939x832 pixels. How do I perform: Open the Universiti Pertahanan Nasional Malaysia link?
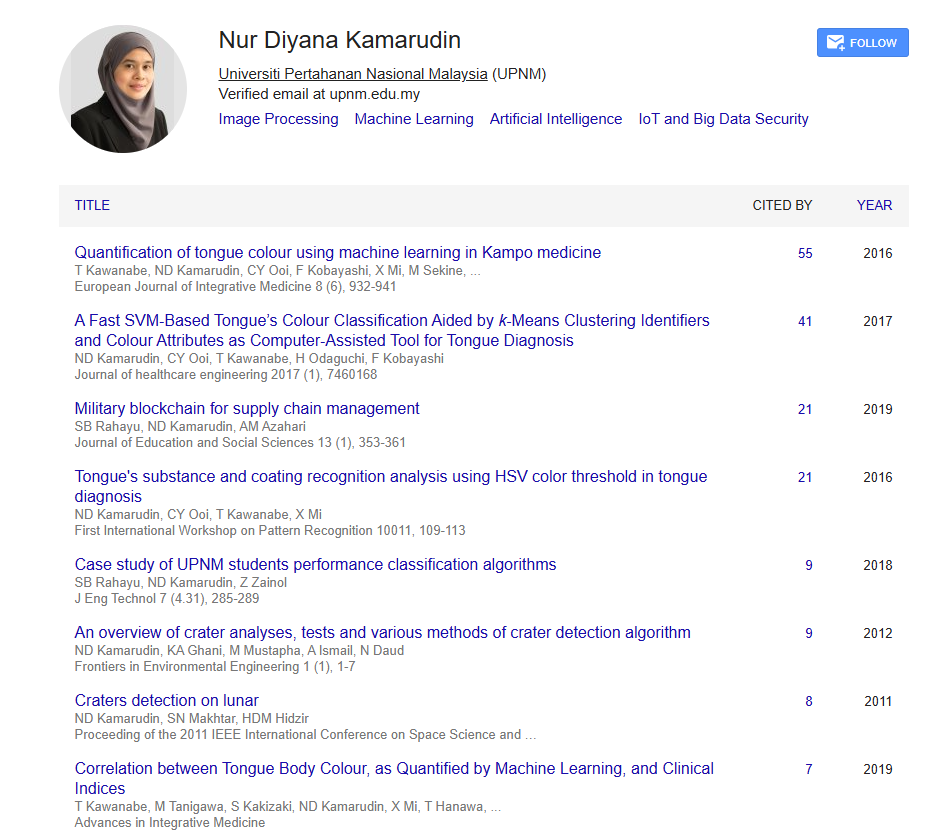point(352,74)
